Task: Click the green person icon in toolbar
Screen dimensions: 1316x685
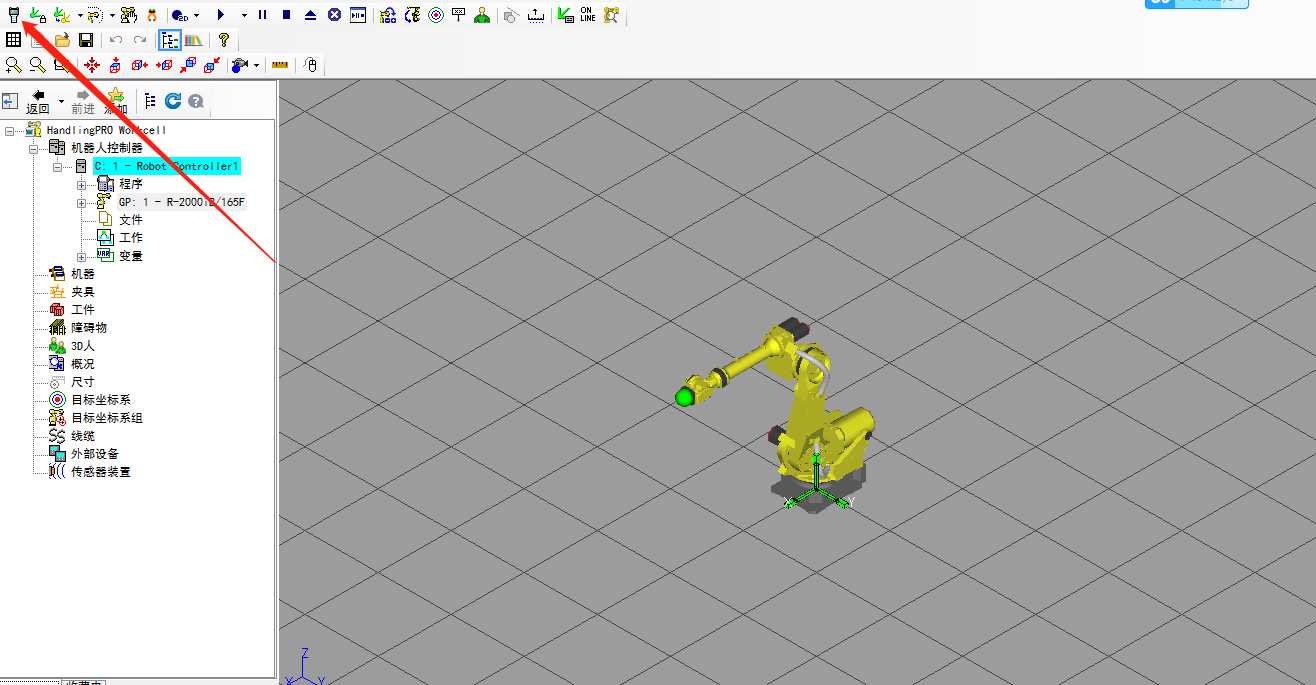Action: [481, 15]
